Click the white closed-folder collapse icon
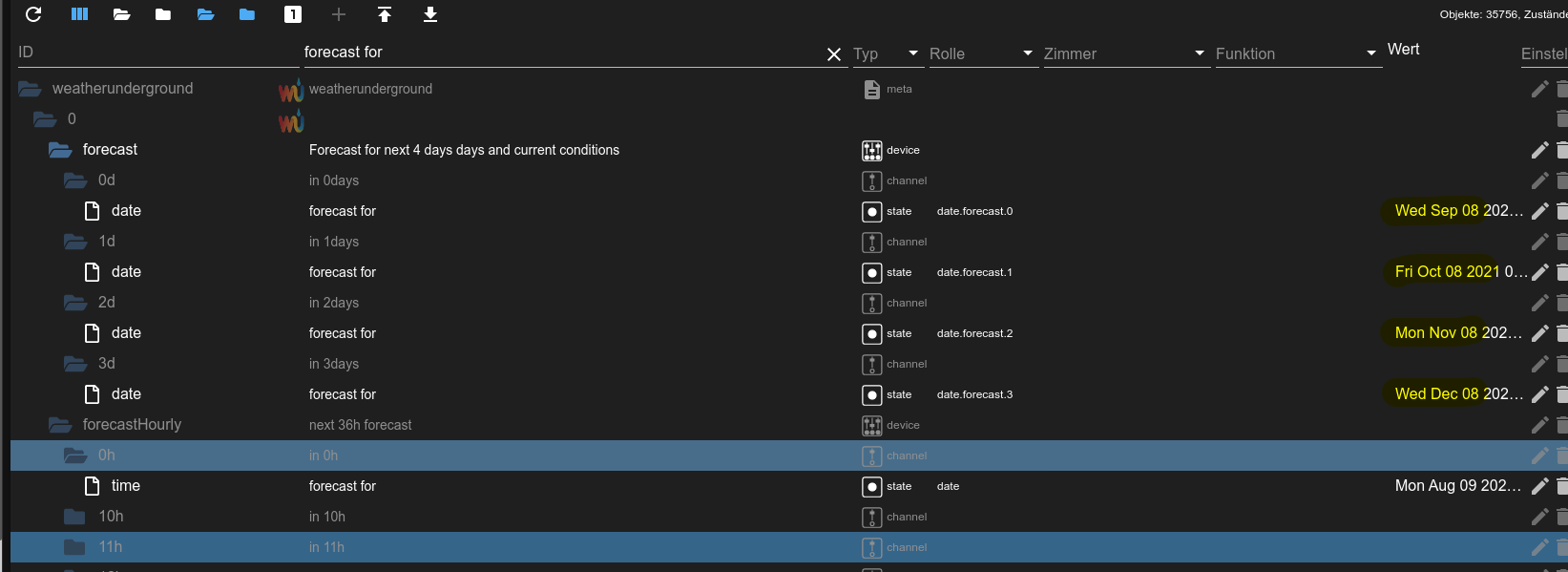 (163, 14)
